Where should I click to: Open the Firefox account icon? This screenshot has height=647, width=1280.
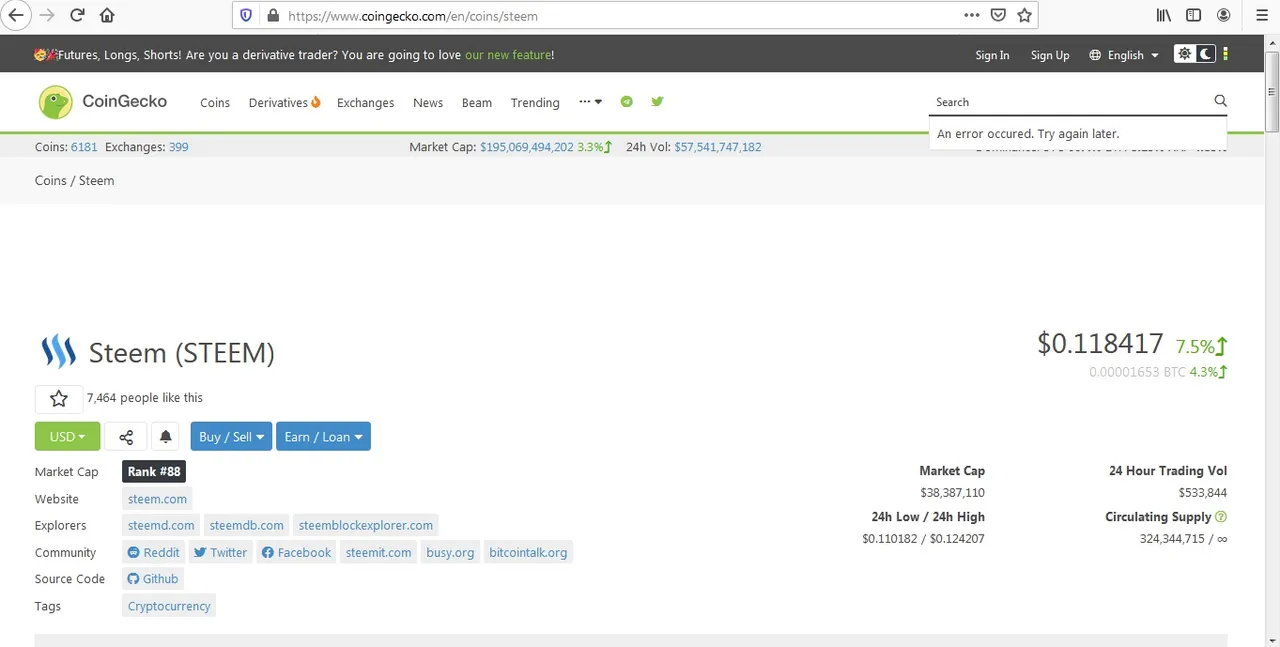(1223, 15)
